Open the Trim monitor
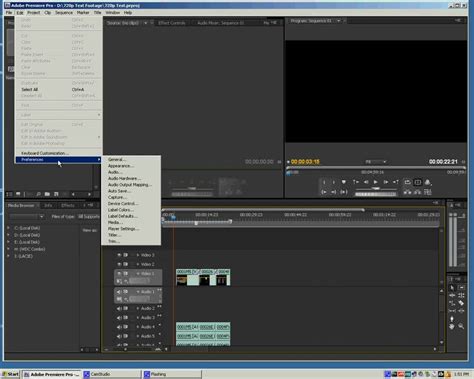 [428, 192]
